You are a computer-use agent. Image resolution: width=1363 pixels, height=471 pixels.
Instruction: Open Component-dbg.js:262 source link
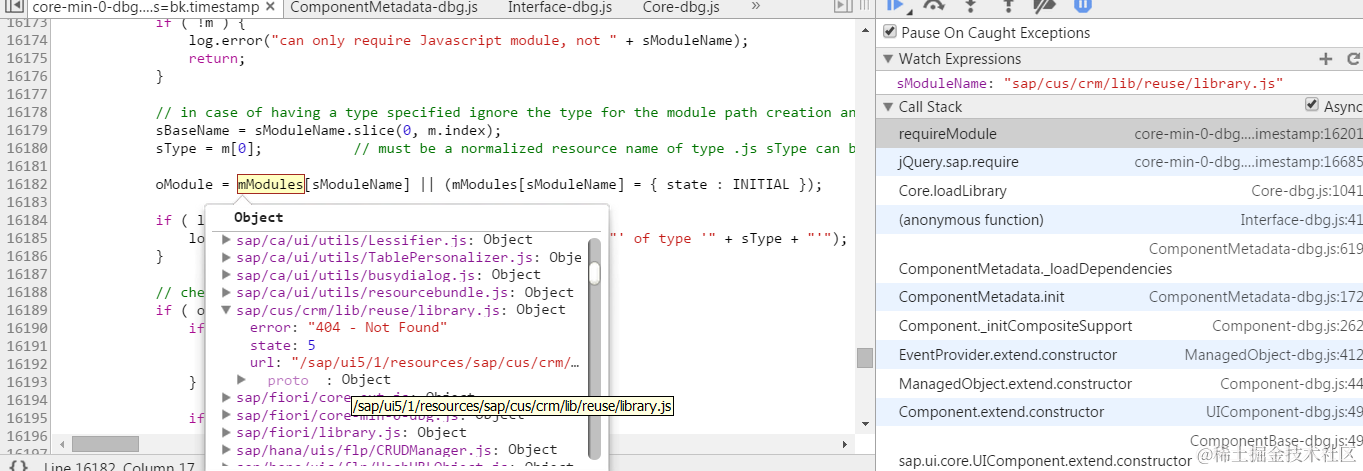click(1287, 326)
